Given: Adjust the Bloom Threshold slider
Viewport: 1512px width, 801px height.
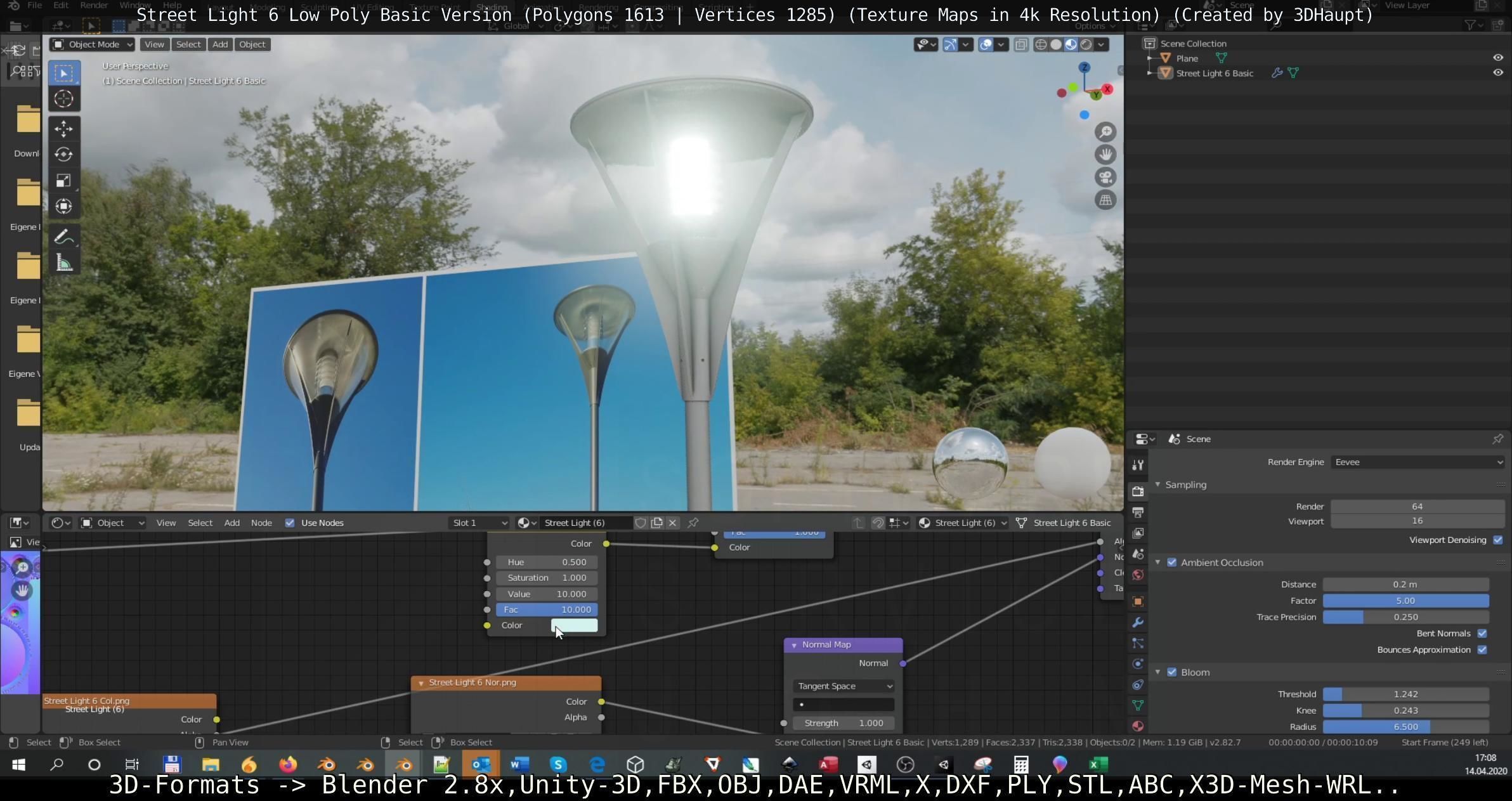Looking at the screenshot, I should 1405,694.
